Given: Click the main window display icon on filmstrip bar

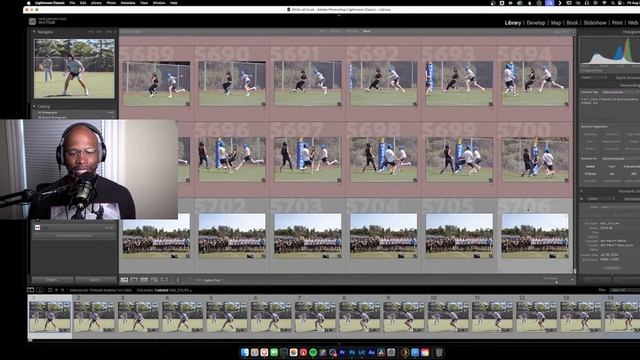Looking at the screenshot, I should [x=31, y=290].
